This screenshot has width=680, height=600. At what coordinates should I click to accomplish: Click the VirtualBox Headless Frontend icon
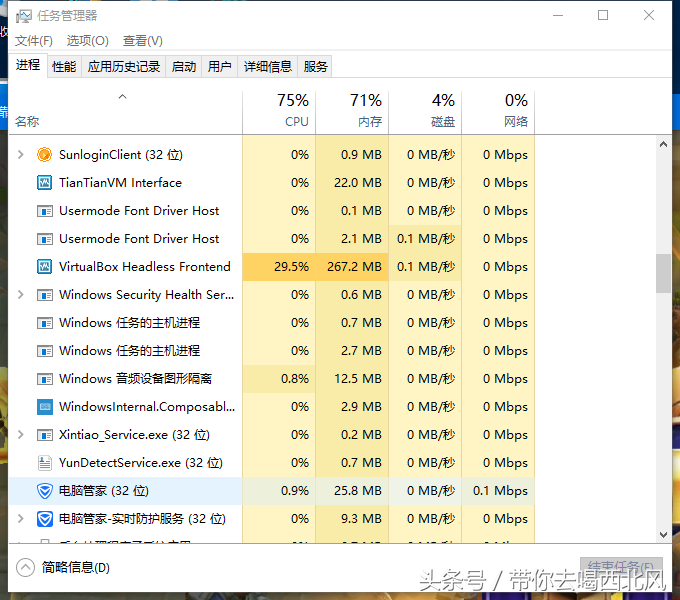tap(44, 267)
